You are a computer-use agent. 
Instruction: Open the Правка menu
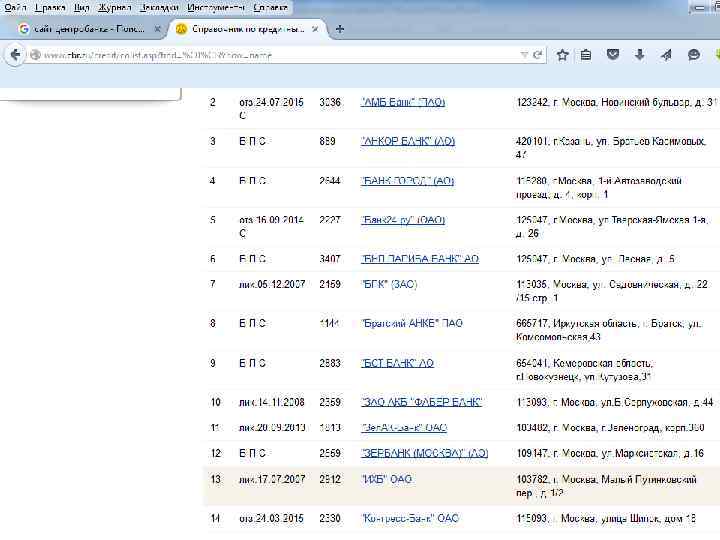coord(50,7)
